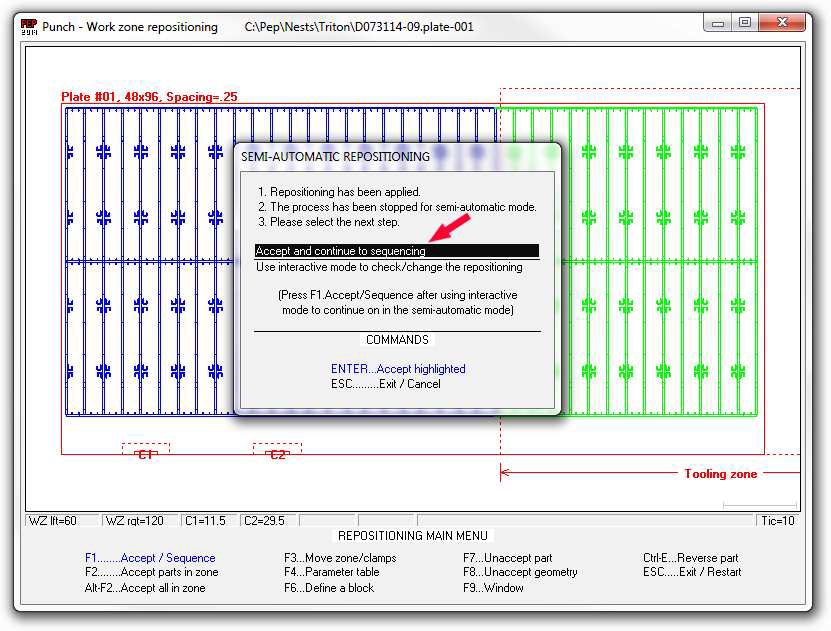Maximize the Punch work zone window
This screenshot has height=631, width=831.
point(745,22)
